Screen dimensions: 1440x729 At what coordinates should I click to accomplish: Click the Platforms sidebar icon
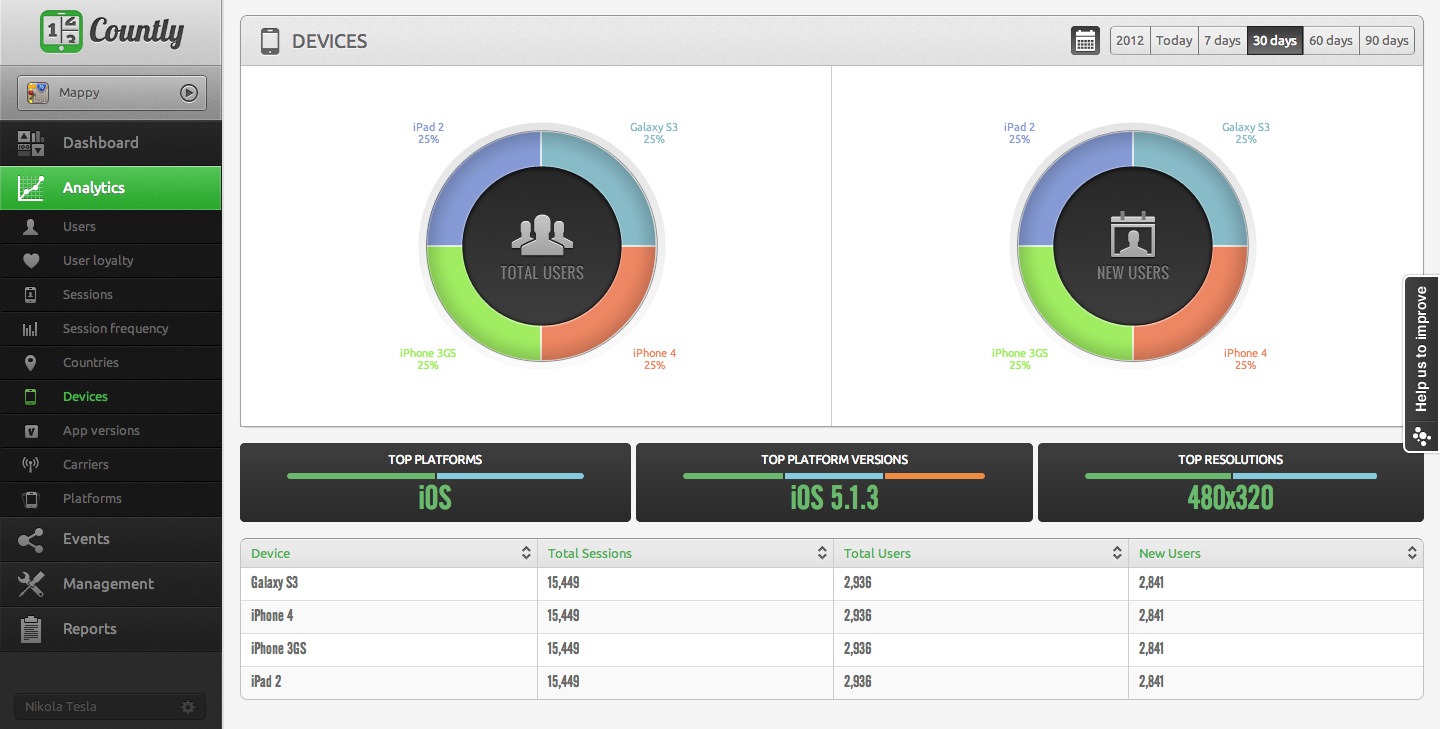tap(31, 499)
